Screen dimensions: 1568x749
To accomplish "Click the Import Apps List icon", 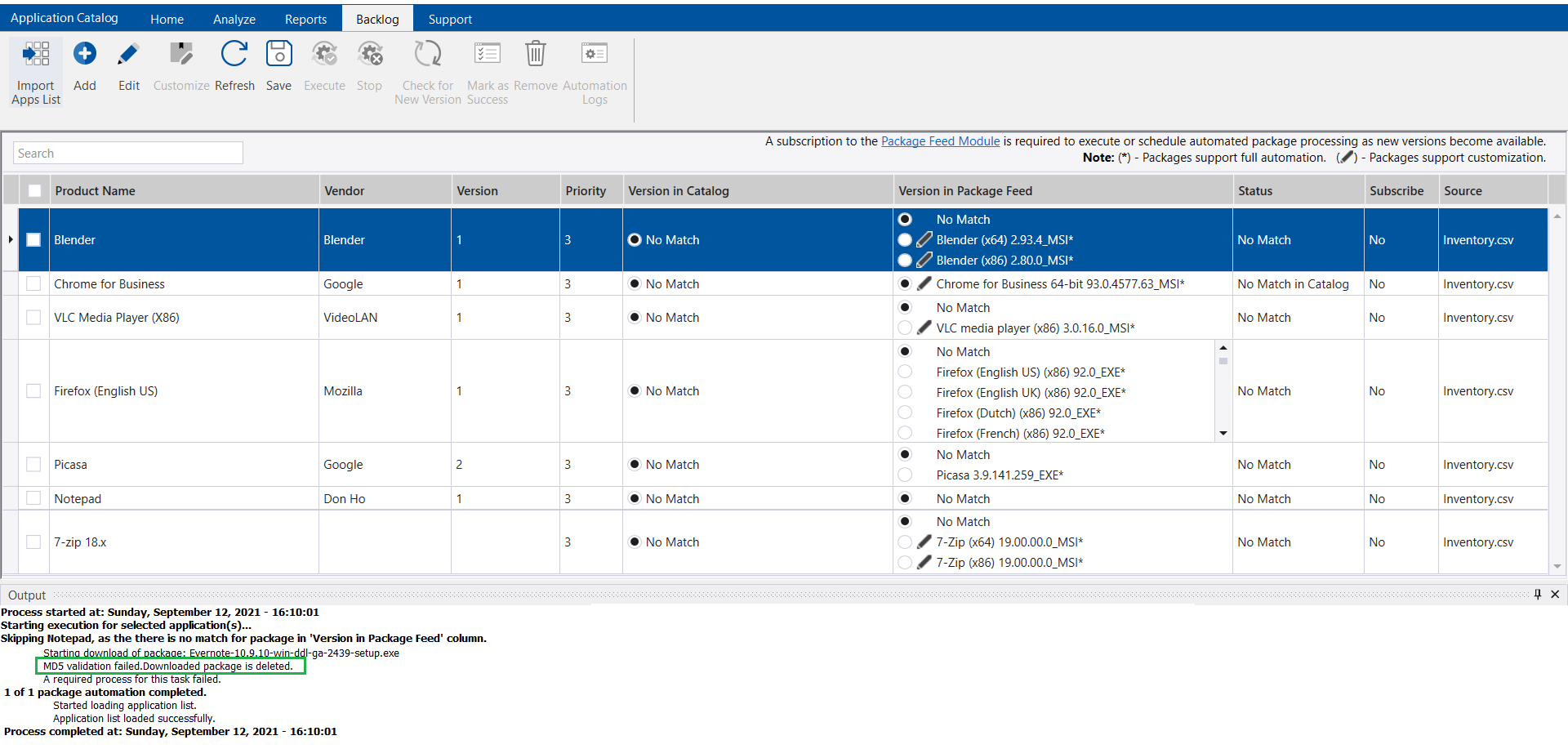I will tap(36, 54).
